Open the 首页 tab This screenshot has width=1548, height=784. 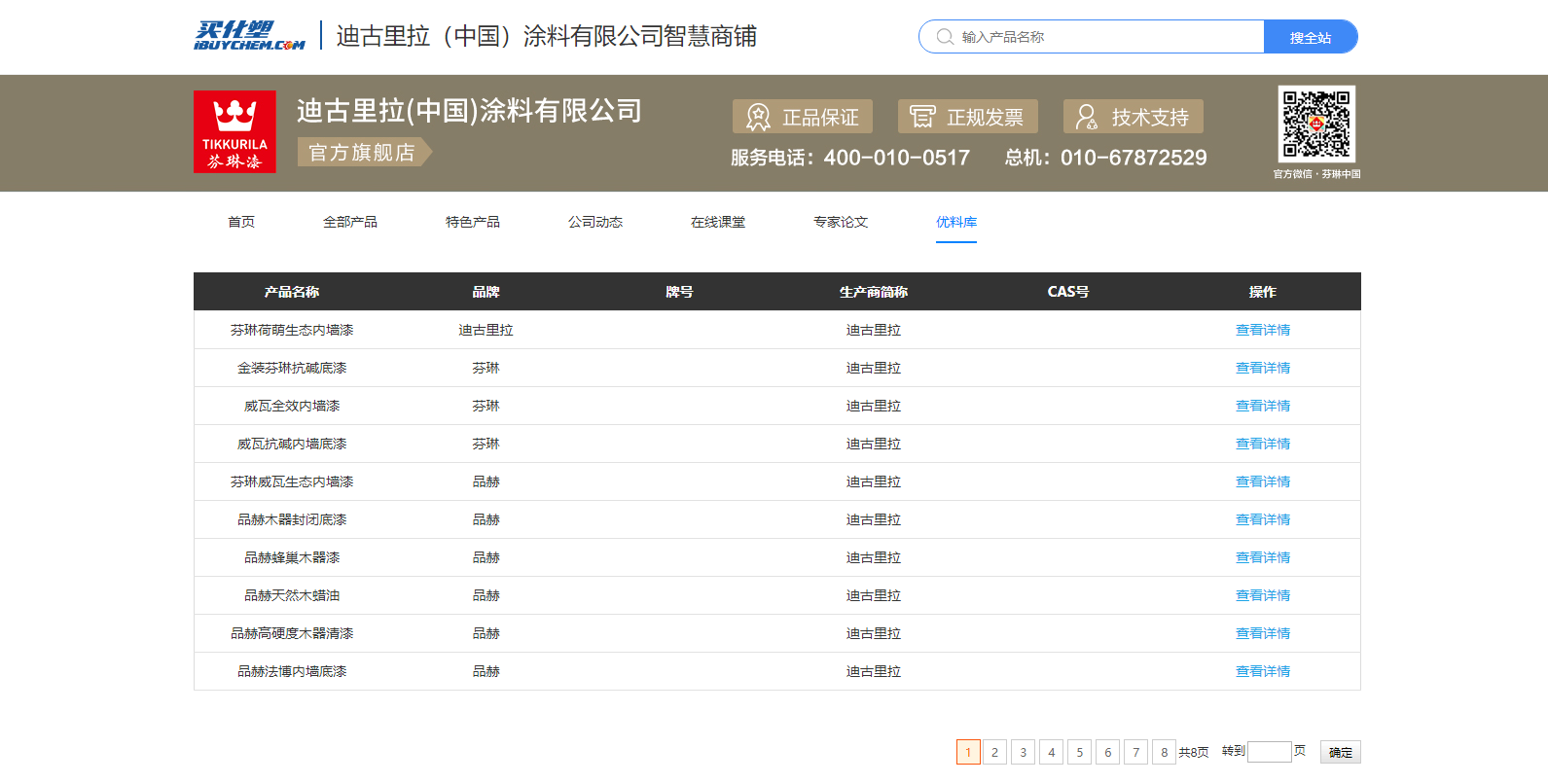[x=241, y=222]
